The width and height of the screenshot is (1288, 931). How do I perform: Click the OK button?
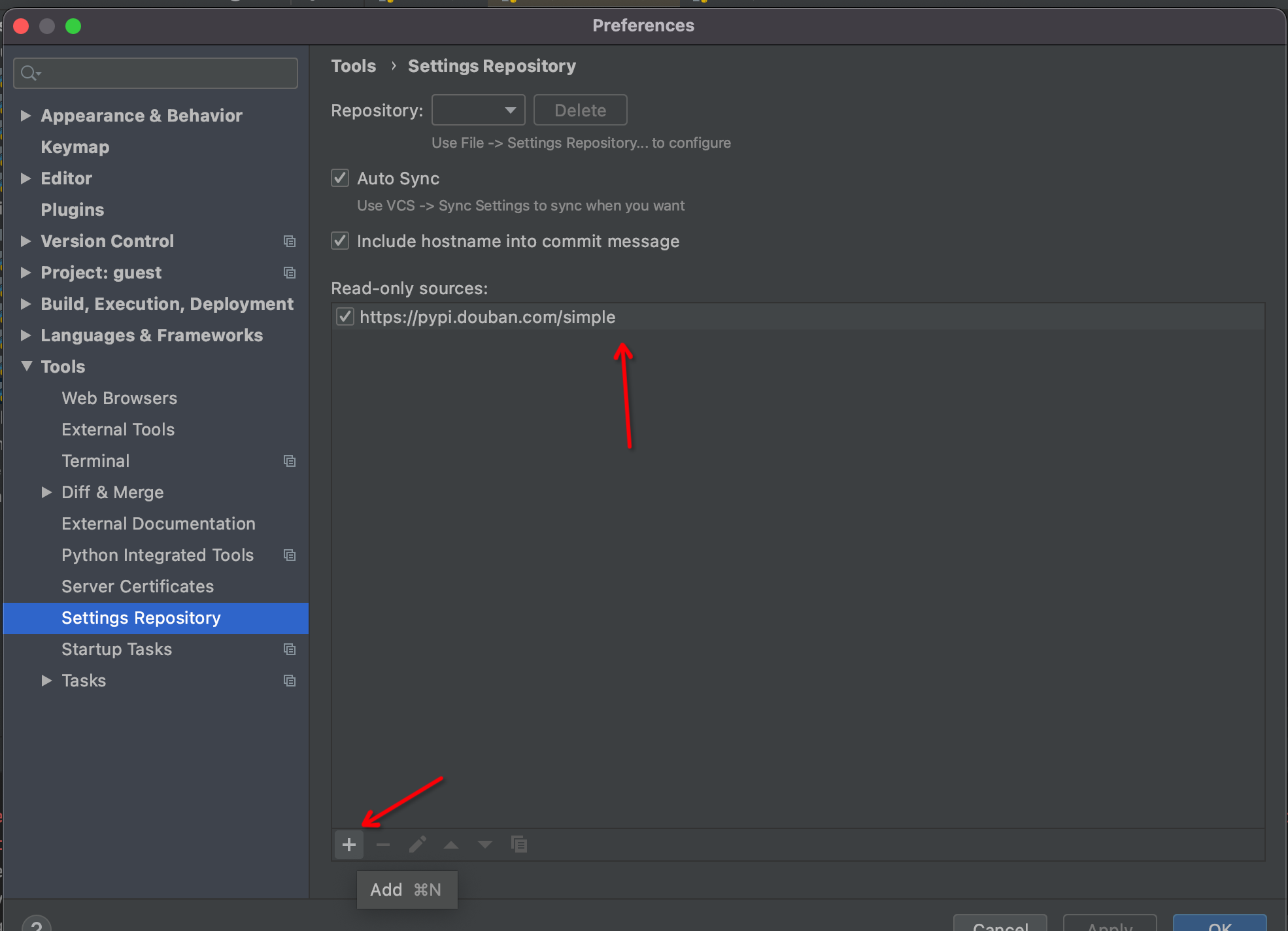1219,924
